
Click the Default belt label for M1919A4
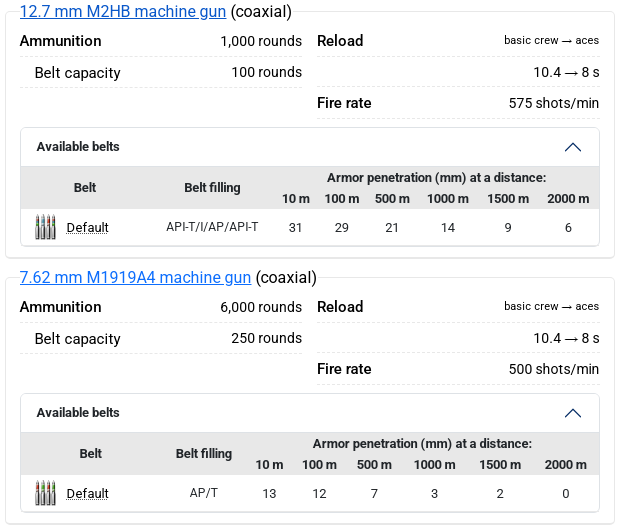[88, 494]
